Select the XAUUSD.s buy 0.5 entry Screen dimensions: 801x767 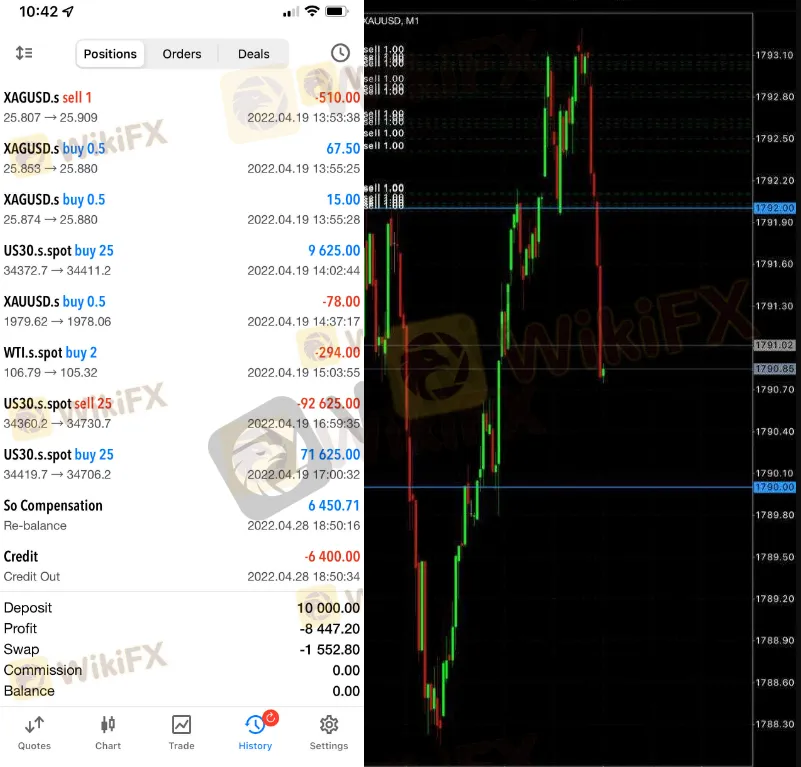pyautogui.click(x=182, y=311)
